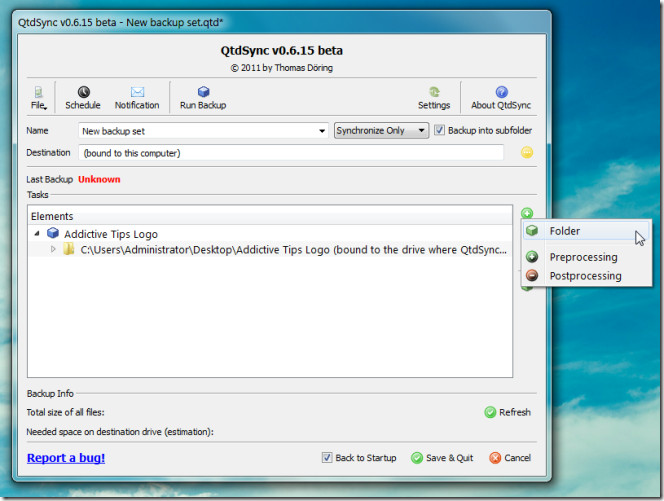Viewport: 664px width, 501px height.
Task: Click the red Cancel icon
Action: coord(495,458)
